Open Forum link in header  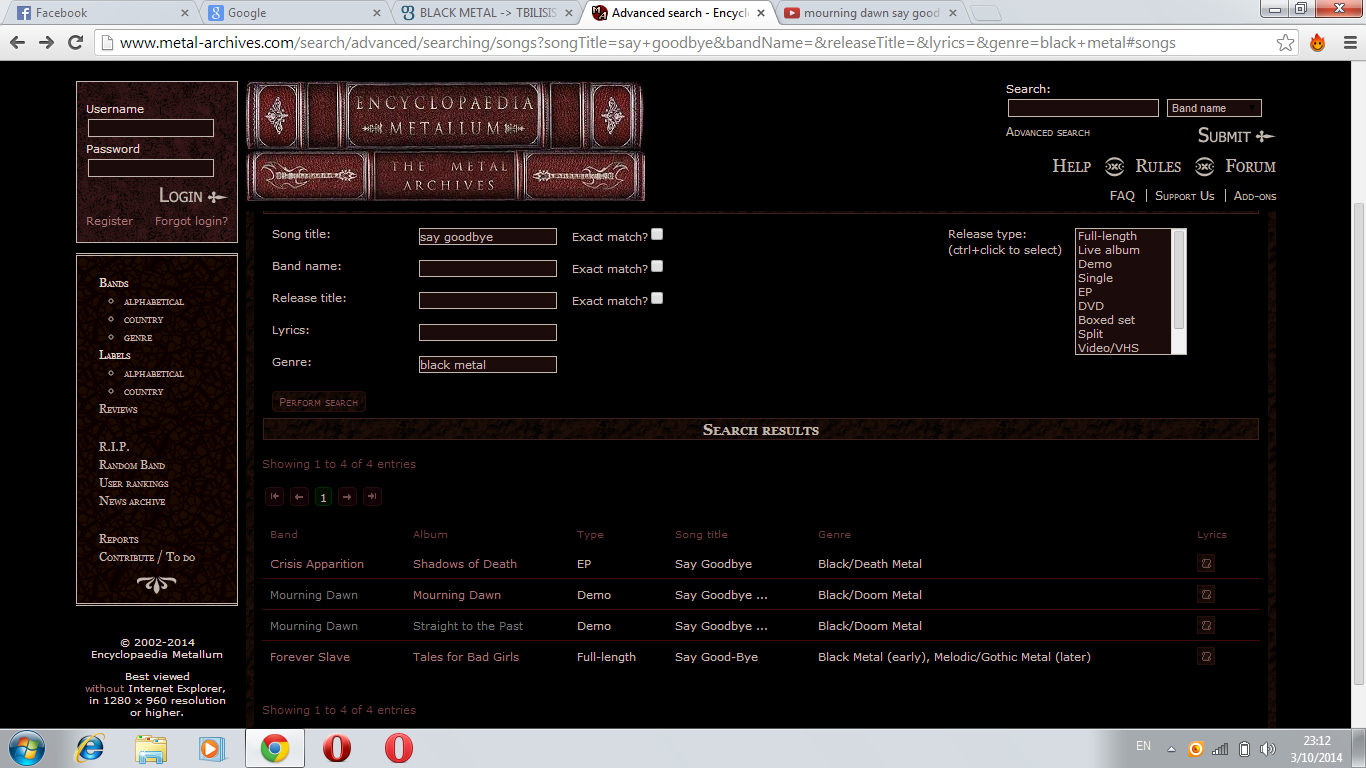click(x=1250, y=166)
